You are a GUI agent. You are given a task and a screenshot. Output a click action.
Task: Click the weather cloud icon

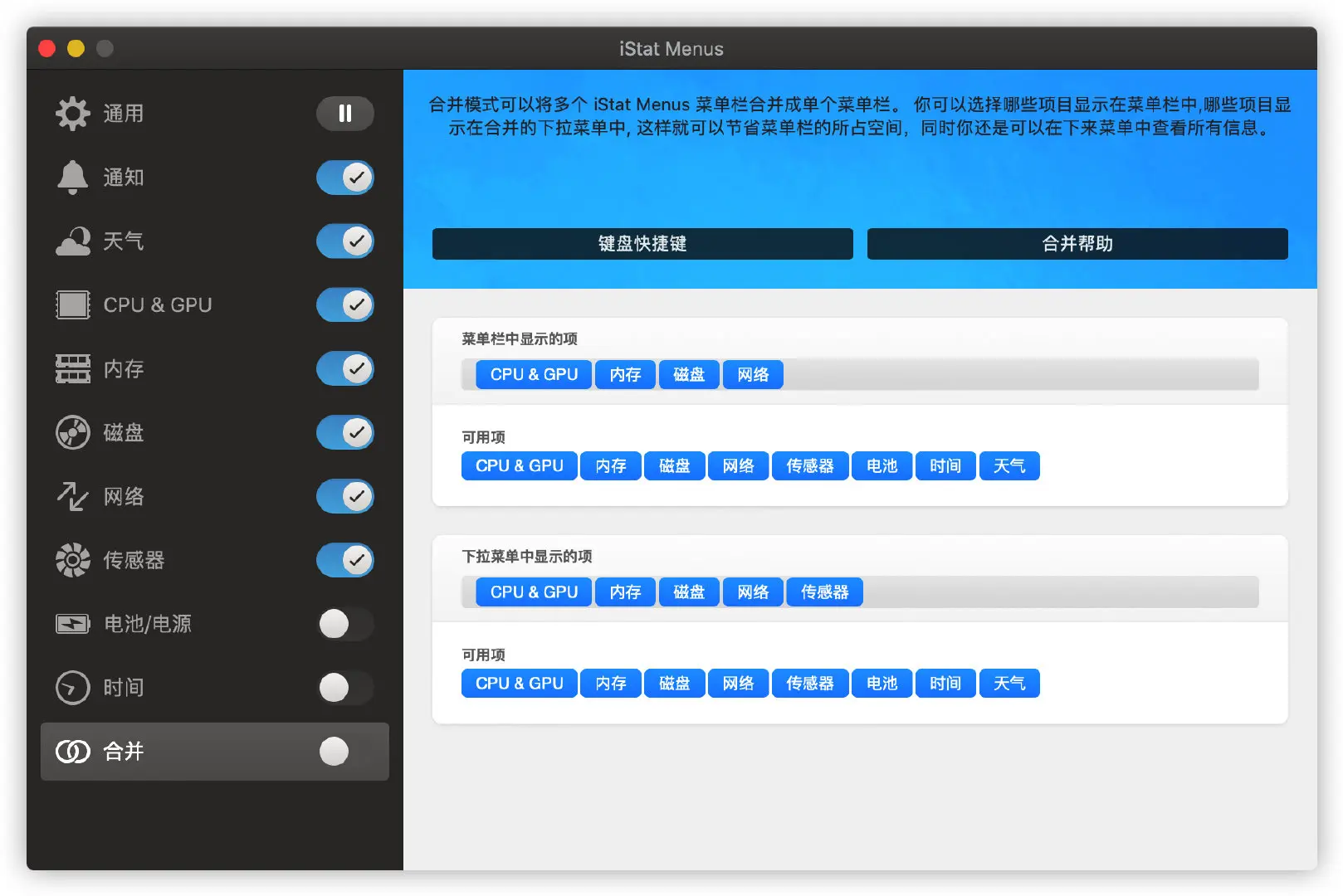click(x=73, y=241)
